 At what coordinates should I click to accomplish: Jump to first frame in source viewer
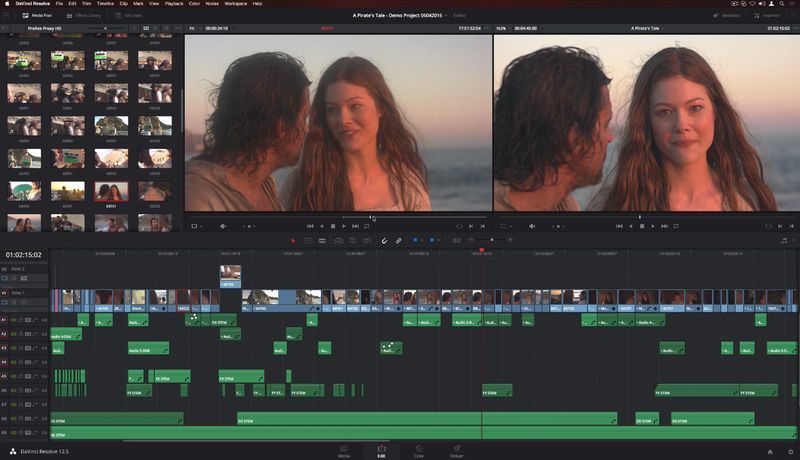[x=310, y=226]
